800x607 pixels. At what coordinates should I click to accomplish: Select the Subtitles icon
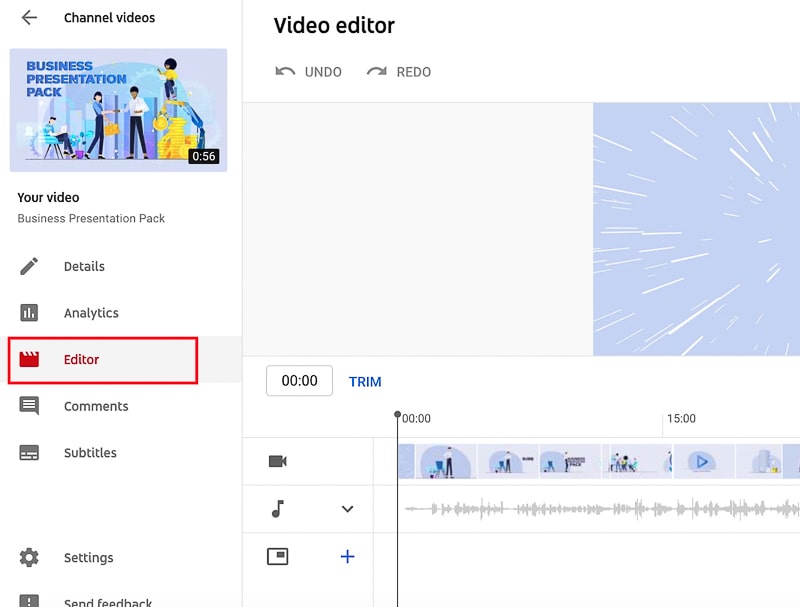(x=29, y=453)
